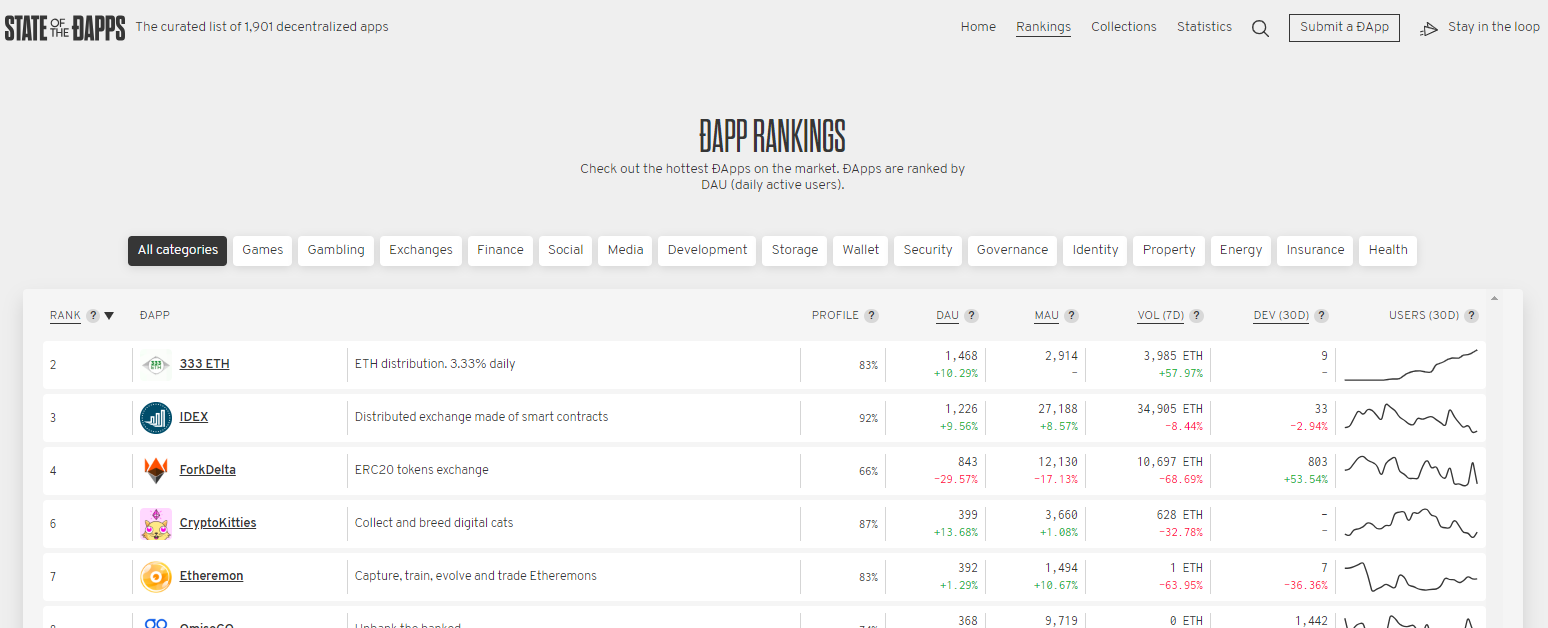Viewport: 1548px width, 628px height.
Task: Click help icon beside PROFILE header
Action: [871, 316]
